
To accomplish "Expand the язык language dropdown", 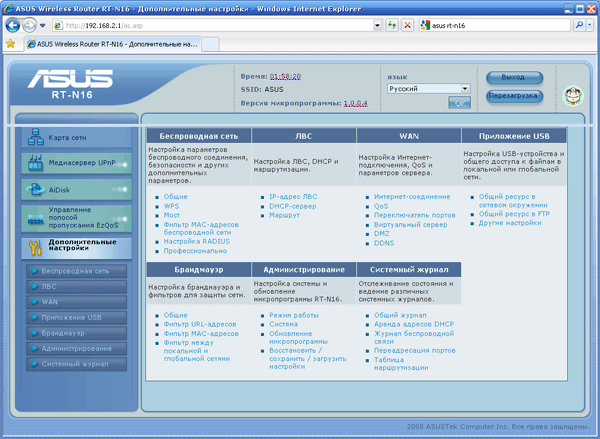I will coord(464,88).
